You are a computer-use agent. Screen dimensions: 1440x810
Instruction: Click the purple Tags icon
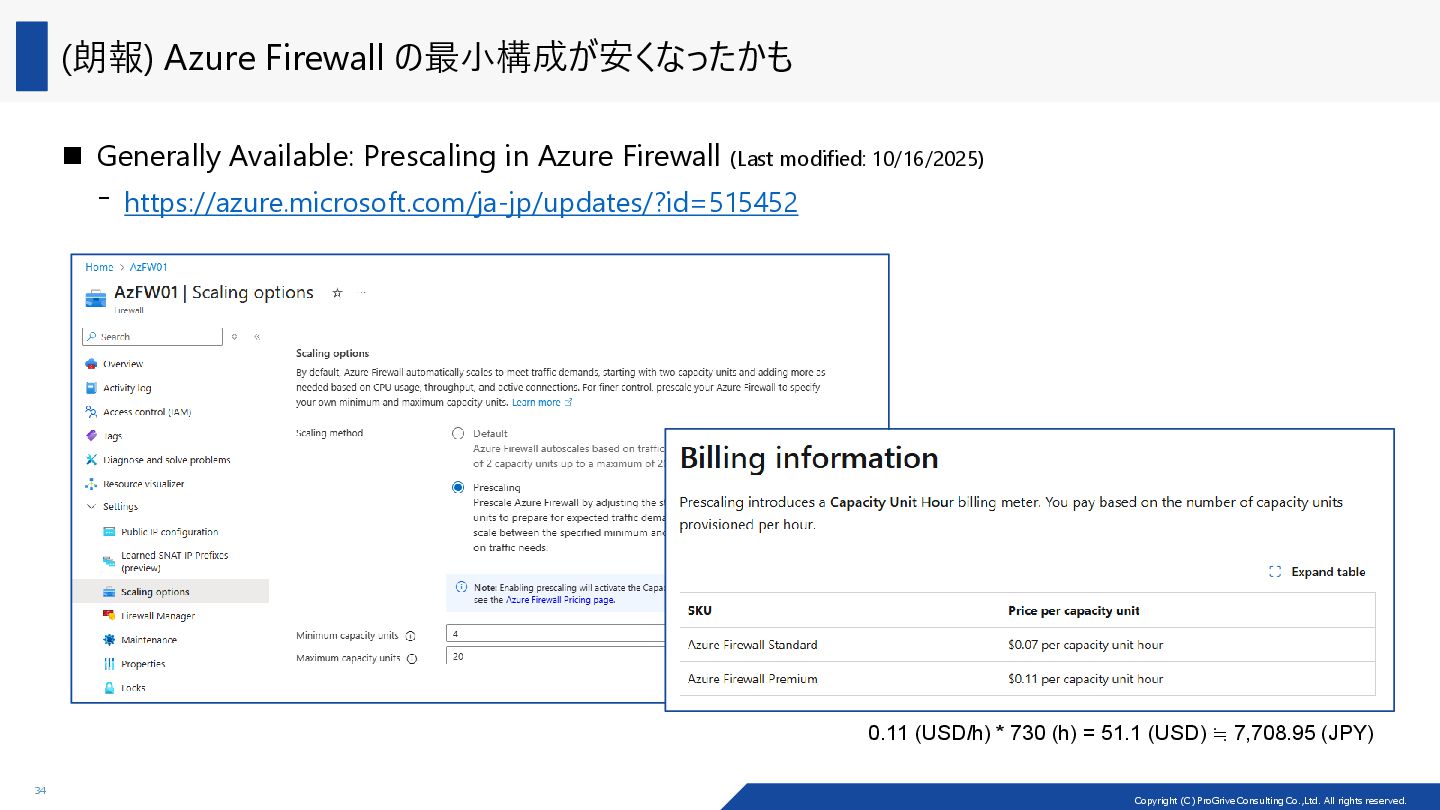91,436
